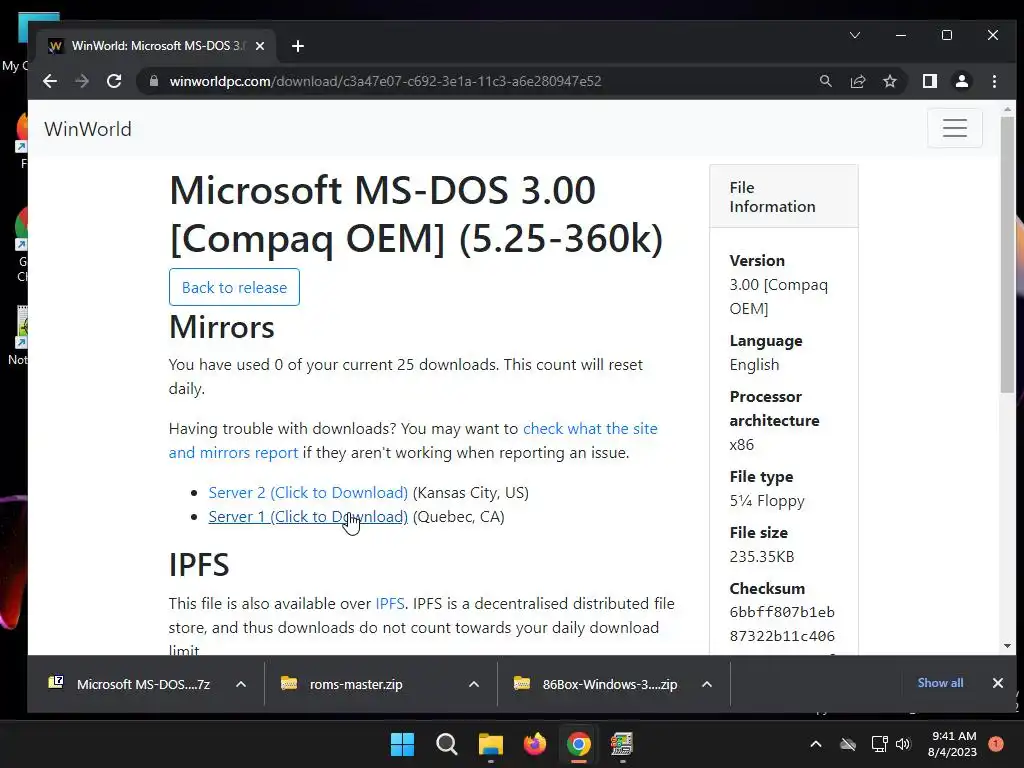The width and height of the screenshot is (1024, 768).
Task: Download from Server 2 Kansas City
Action: pyautogui.click(x=308, y=492)
